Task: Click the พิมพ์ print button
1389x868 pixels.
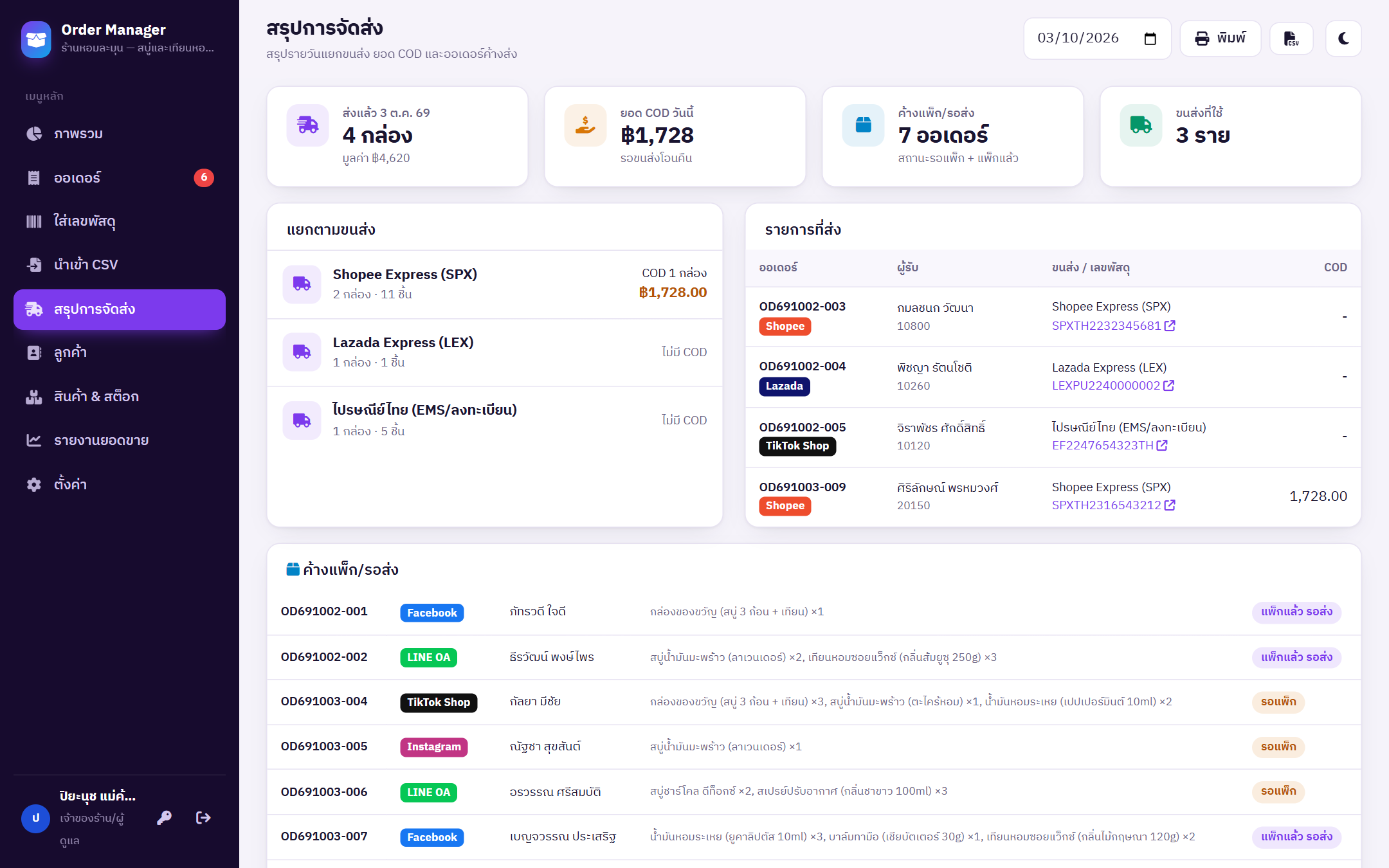Action: [1220, 39]
